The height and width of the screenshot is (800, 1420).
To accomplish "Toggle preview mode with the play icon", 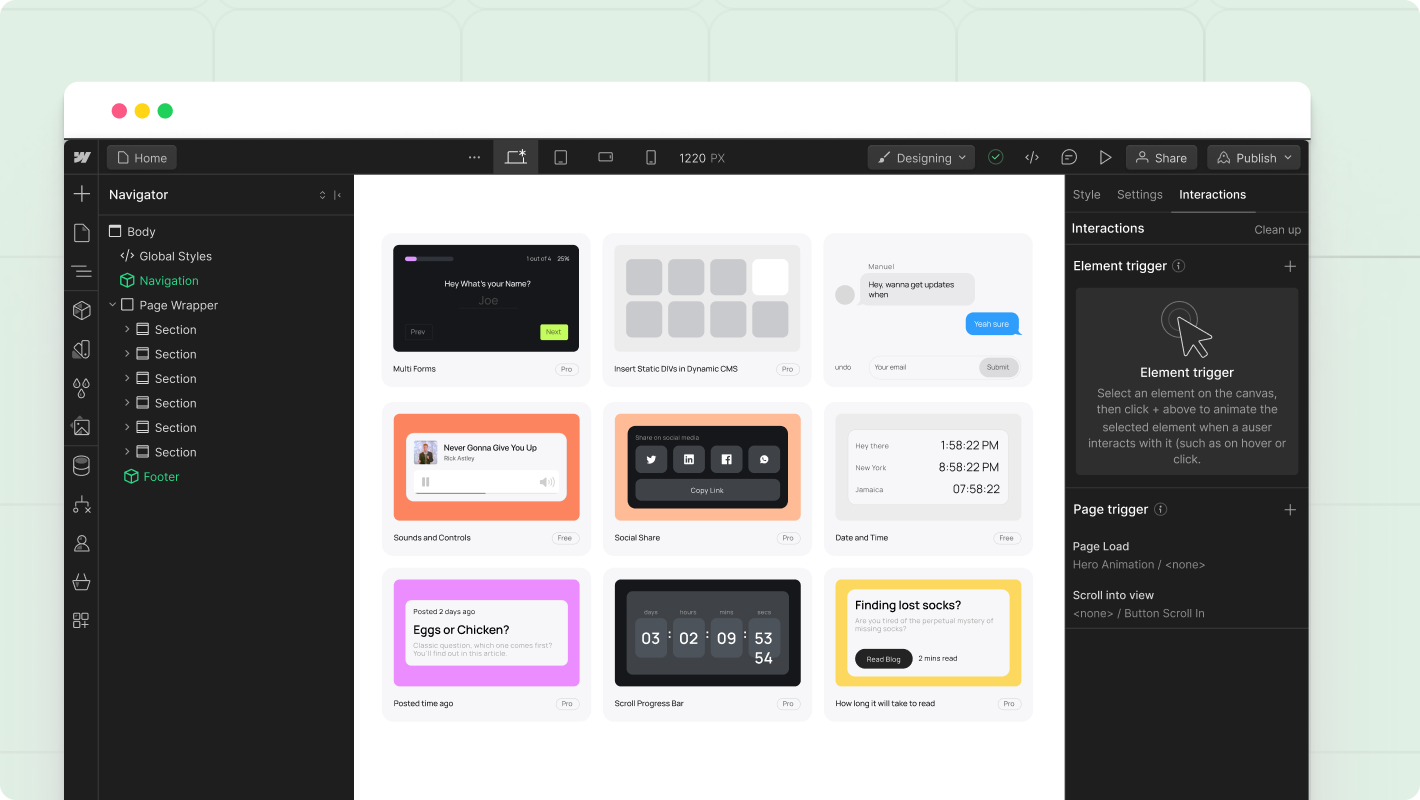I will click(x=1106, y=157).
